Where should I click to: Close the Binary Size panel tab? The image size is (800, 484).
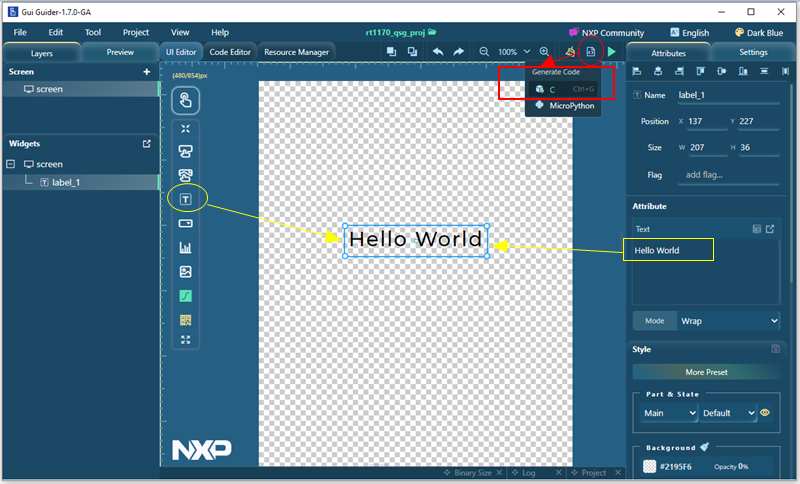click(499, 473)
